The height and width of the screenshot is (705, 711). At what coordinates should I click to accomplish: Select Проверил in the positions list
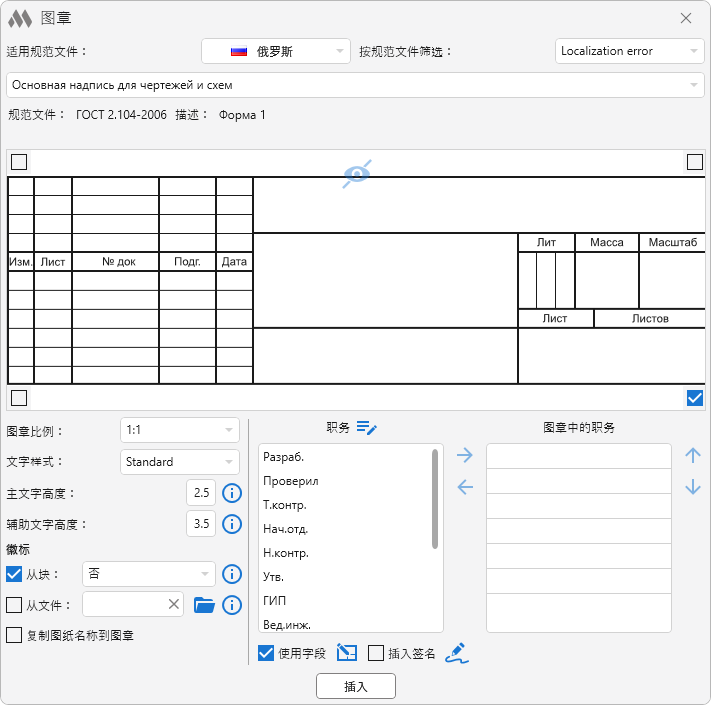pyautogui.click(x=291, y=481)
